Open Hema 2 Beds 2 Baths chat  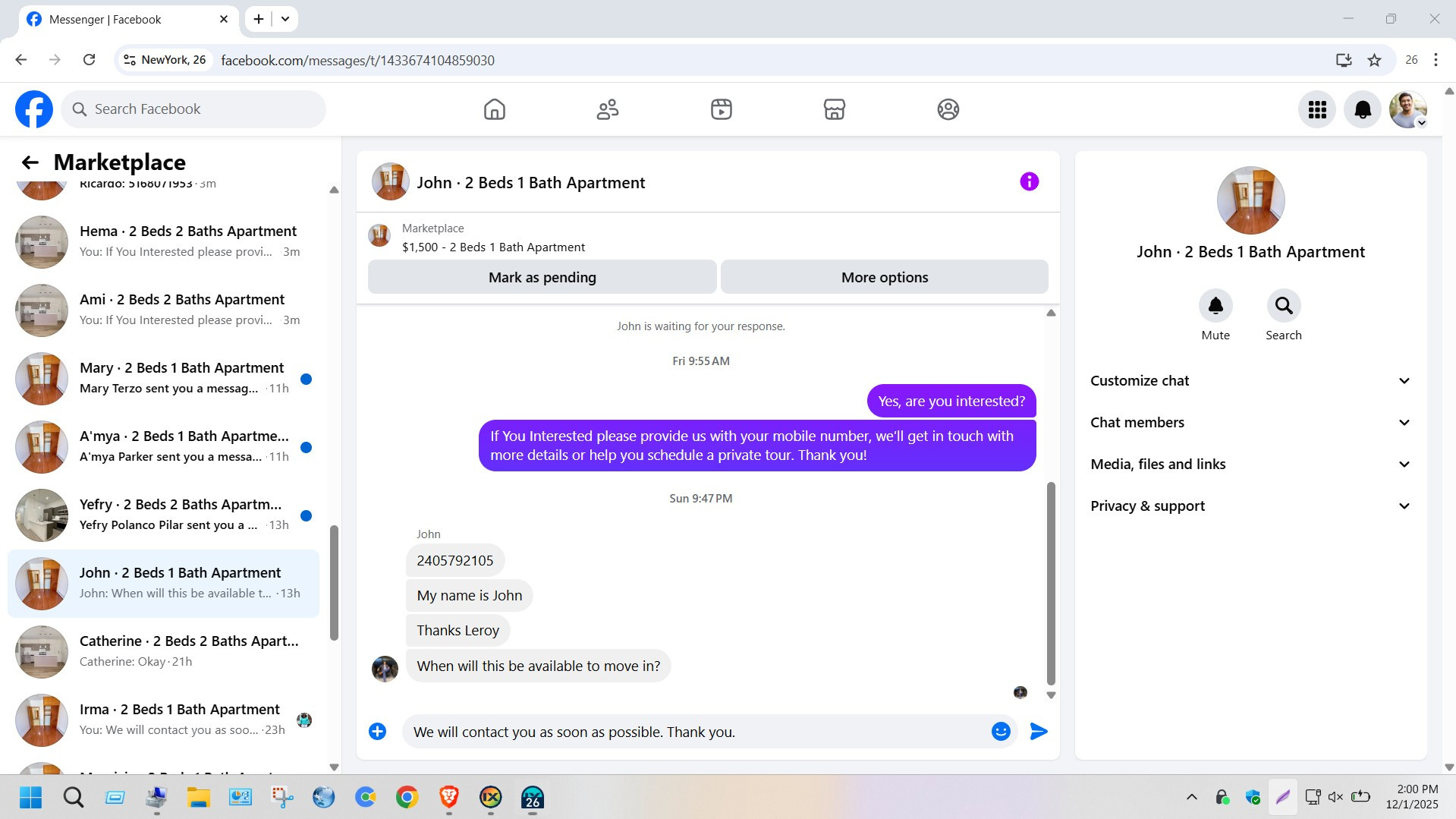164,242
